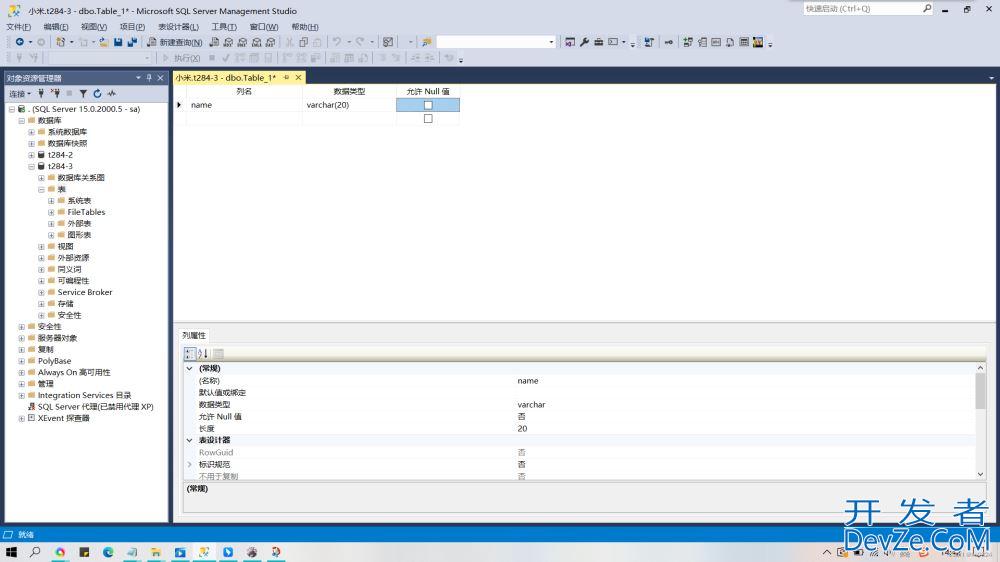The width and height of the screenshot is (1000, 562).
Task: Collapse the (常规) section in column properties
Action: point(189,369)
